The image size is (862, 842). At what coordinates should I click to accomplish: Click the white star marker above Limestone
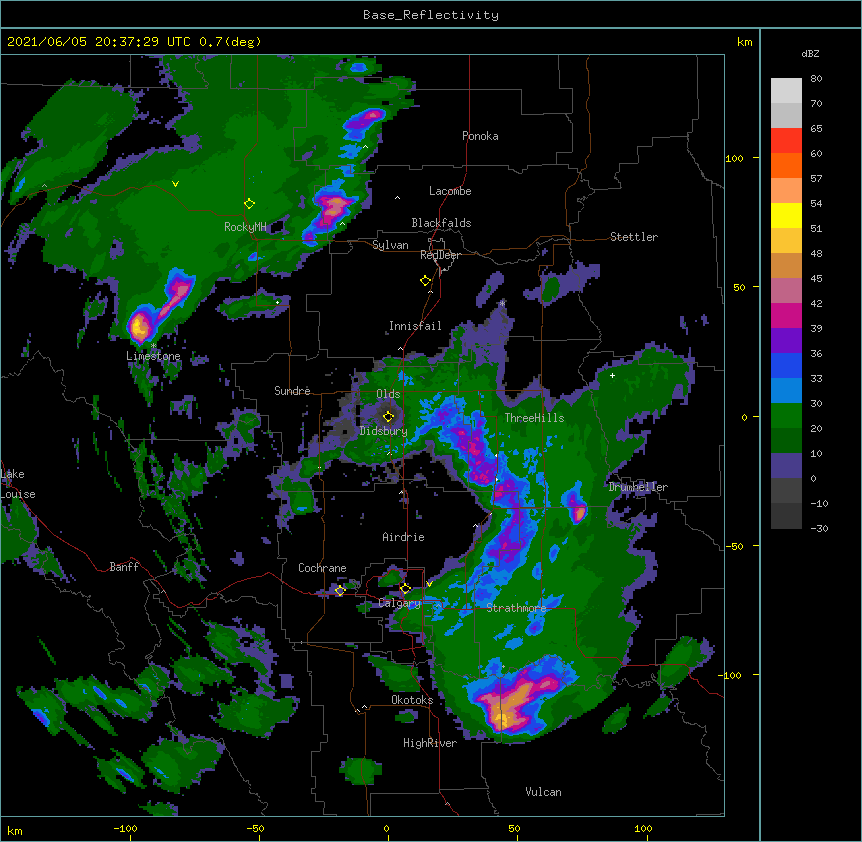(153, 346)
